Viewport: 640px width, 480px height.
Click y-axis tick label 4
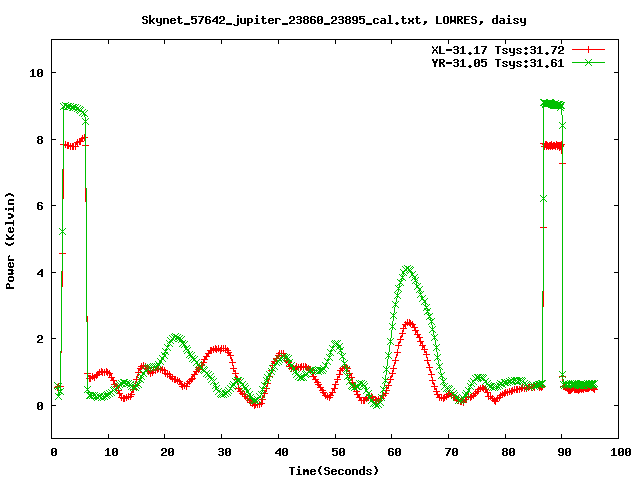(40, 273)
